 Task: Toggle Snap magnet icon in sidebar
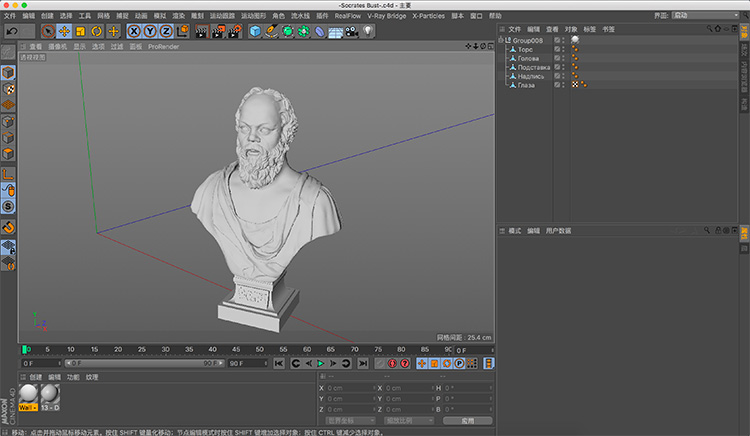point(8,227)
